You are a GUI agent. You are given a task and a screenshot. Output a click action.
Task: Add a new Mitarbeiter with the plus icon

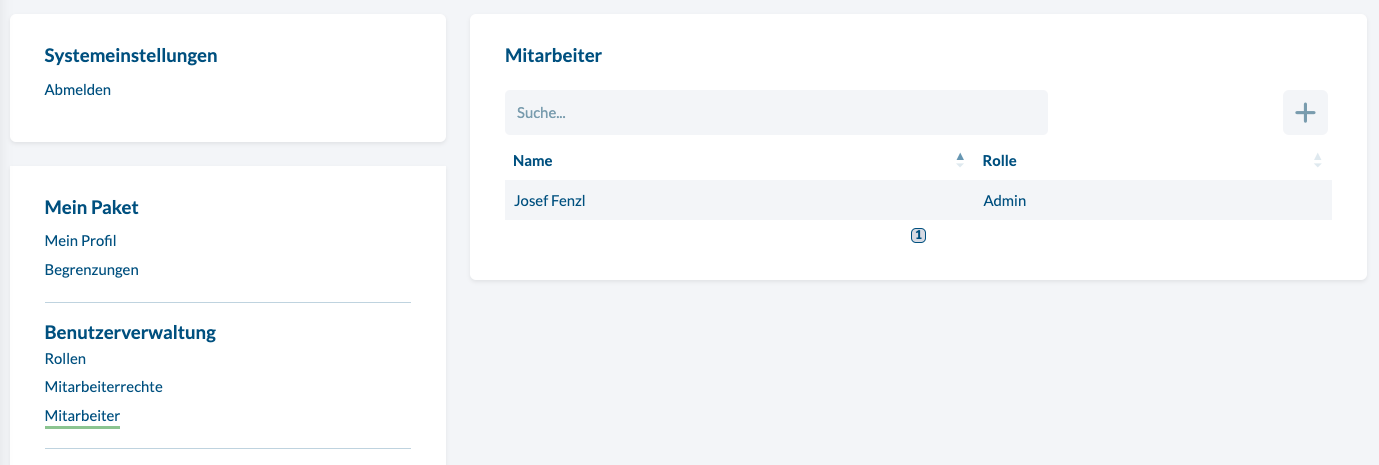(x=1305, y=112)
